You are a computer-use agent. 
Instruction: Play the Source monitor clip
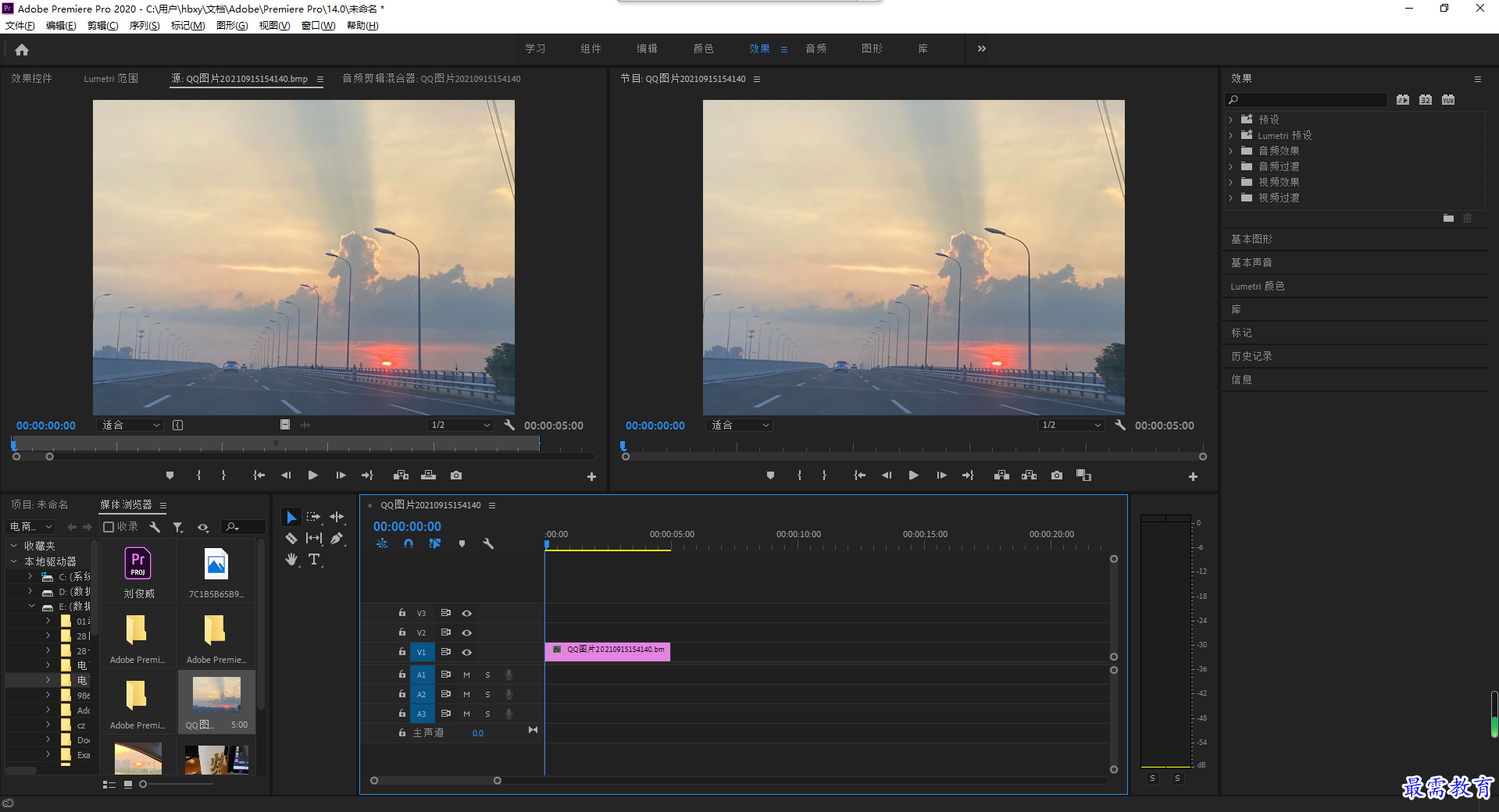313,475
